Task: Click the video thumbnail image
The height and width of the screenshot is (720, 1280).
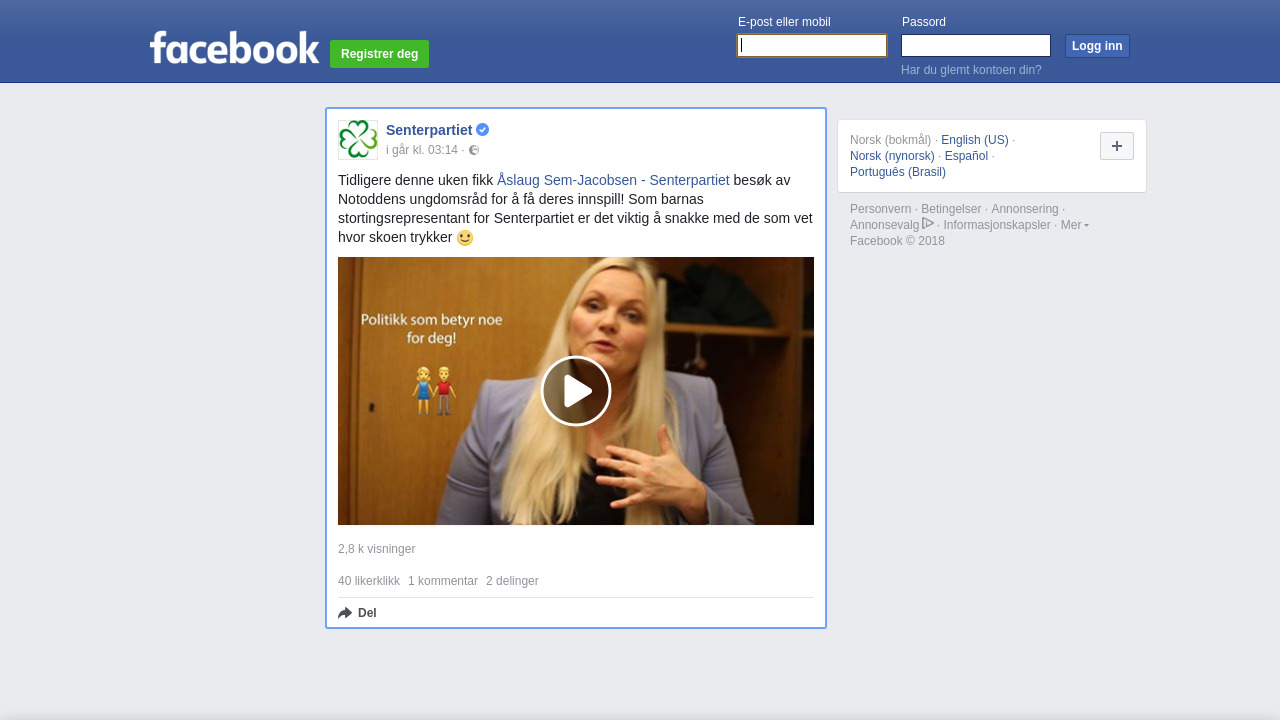Action: (x=576, y=391)
